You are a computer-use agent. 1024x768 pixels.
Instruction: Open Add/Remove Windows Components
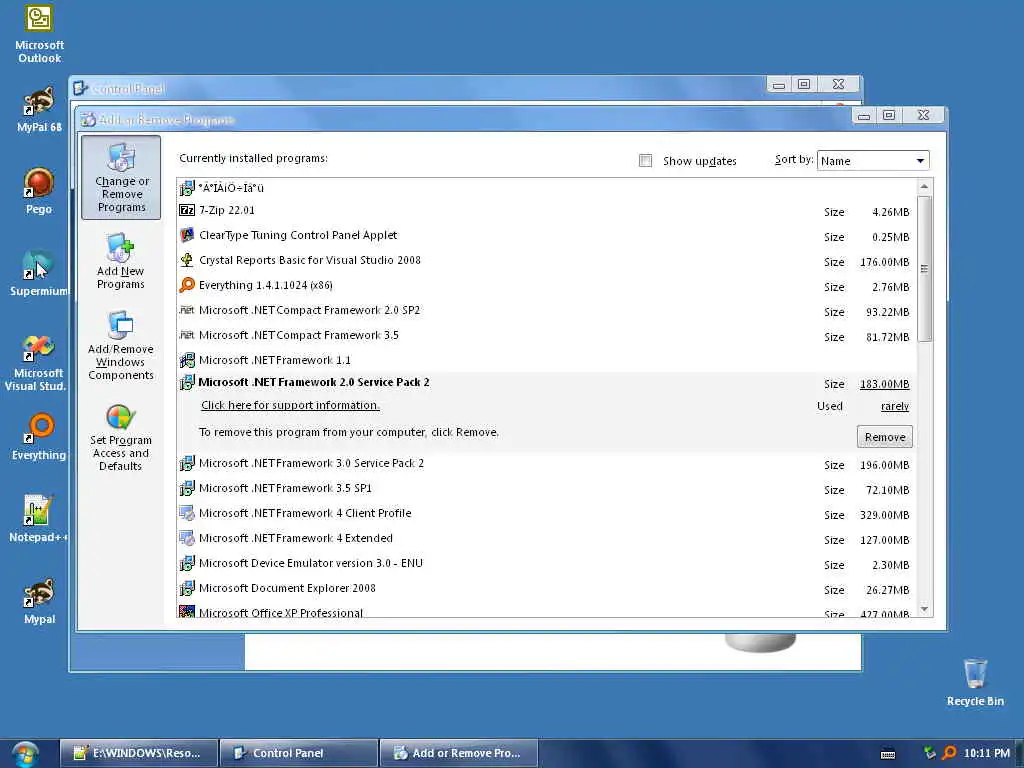tap(121, 345)
